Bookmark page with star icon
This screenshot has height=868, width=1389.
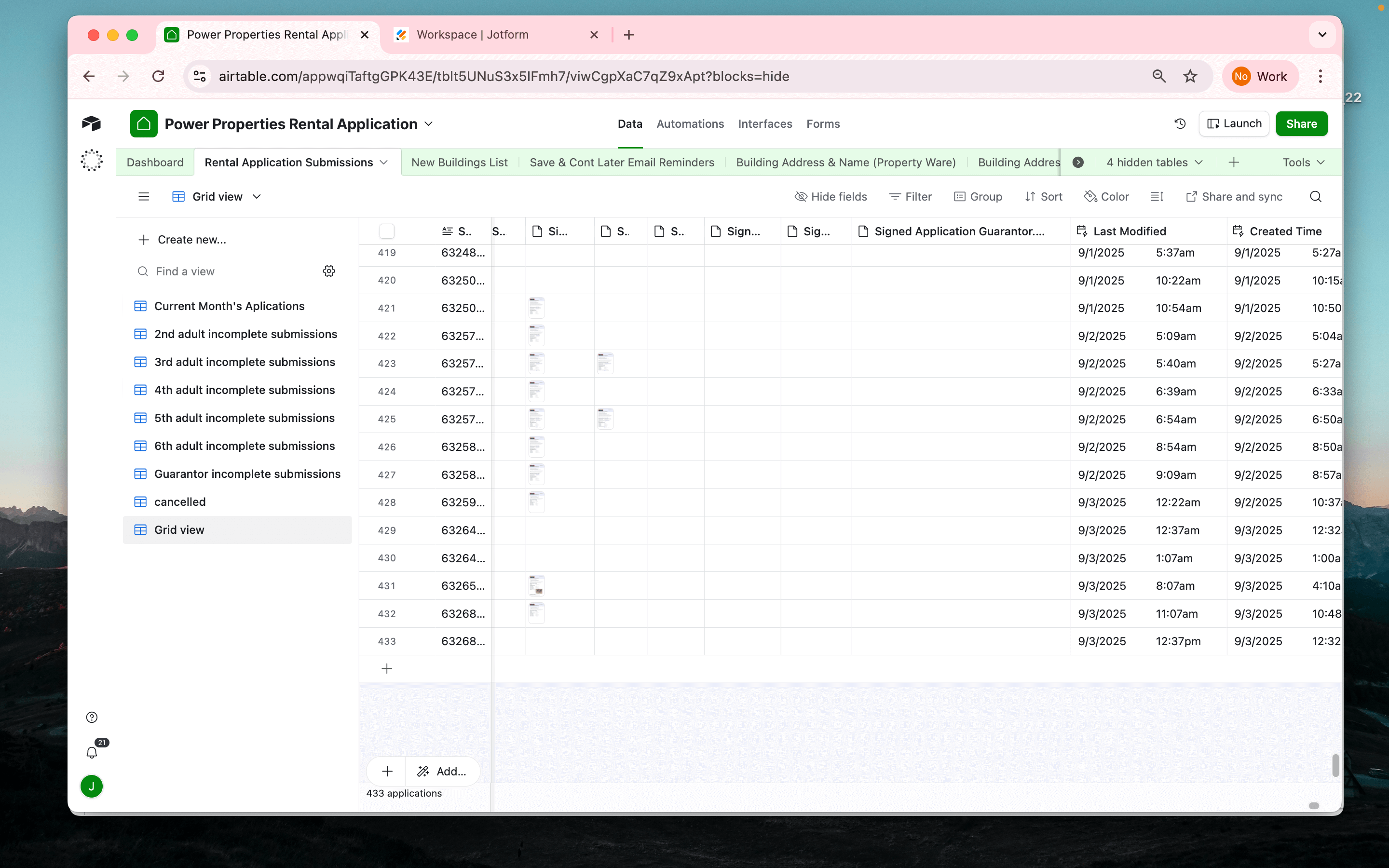(1190, 76)
